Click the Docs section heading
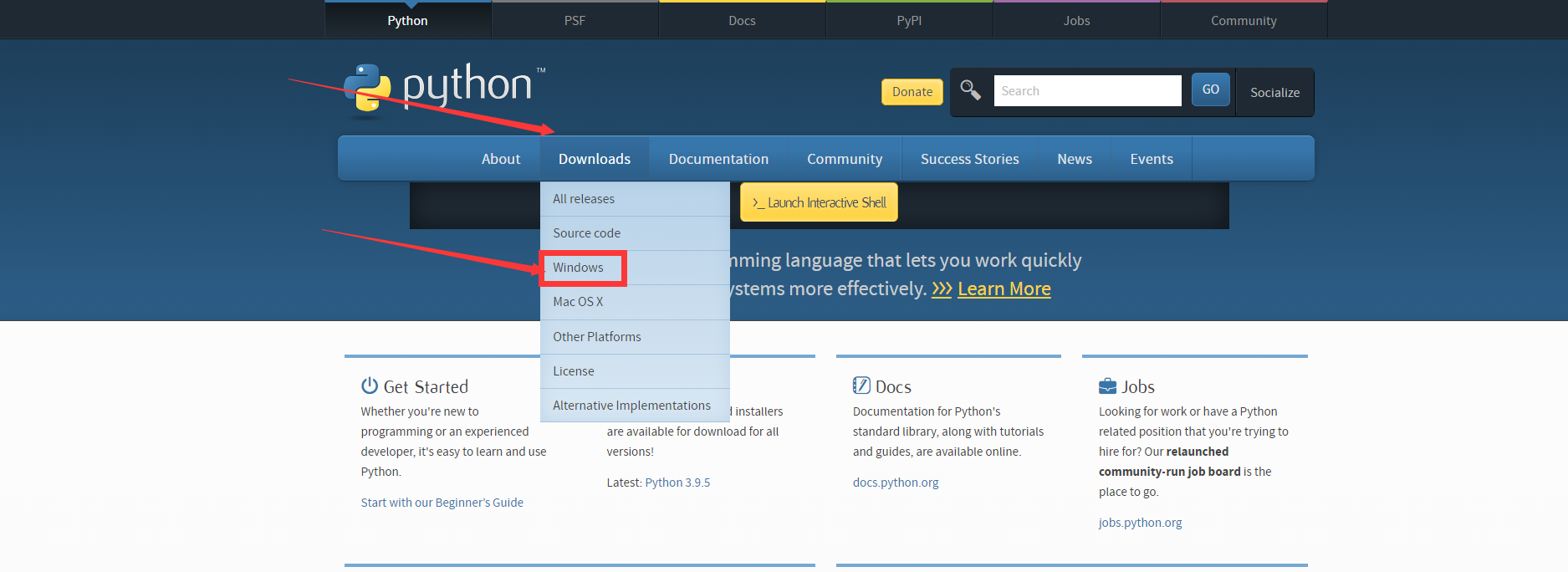The image size is (1568, 572). (893, 387)
